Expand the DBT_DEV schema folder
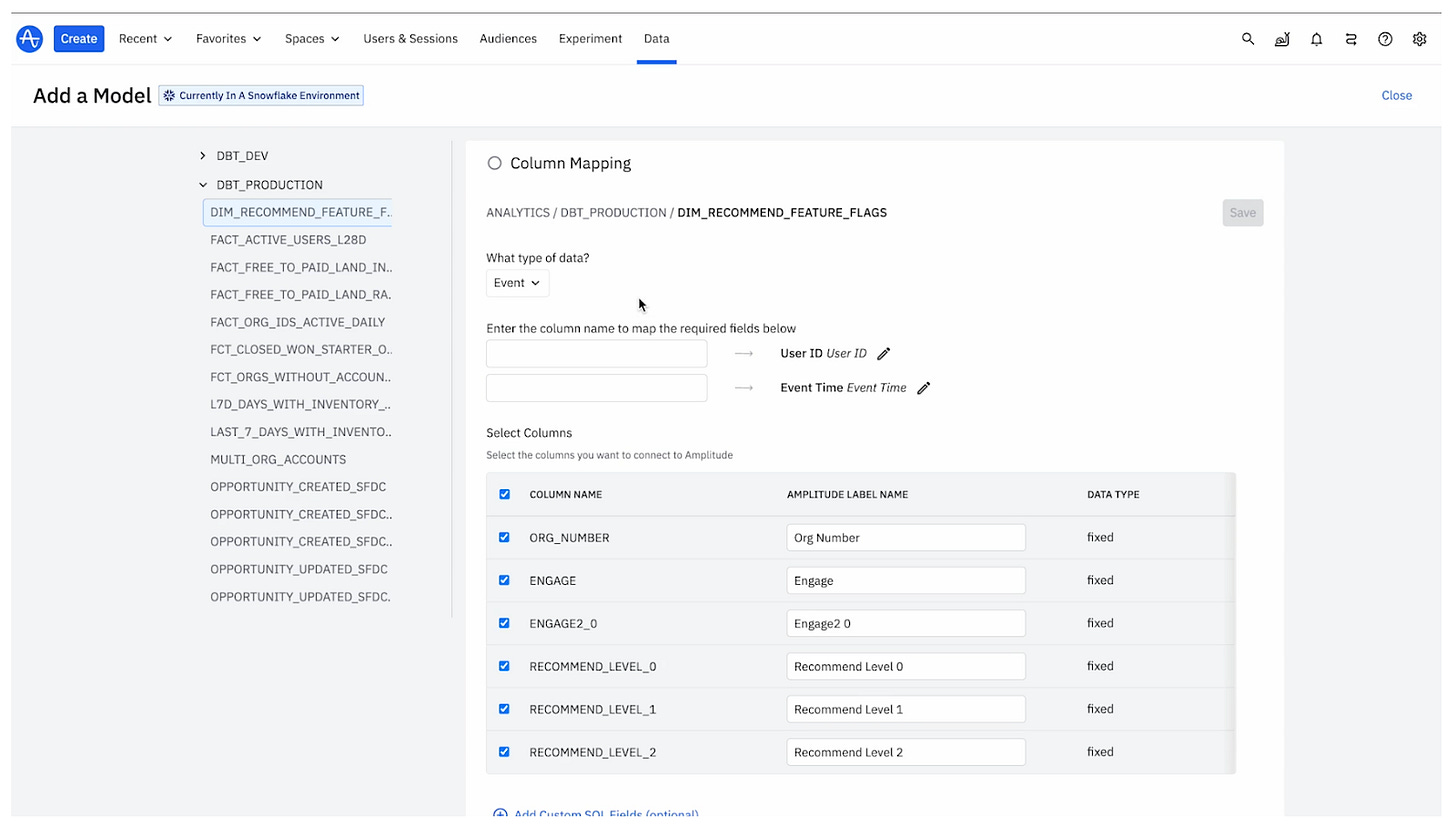This screenshot has height=825, width=1456. [x=203, y=156]
